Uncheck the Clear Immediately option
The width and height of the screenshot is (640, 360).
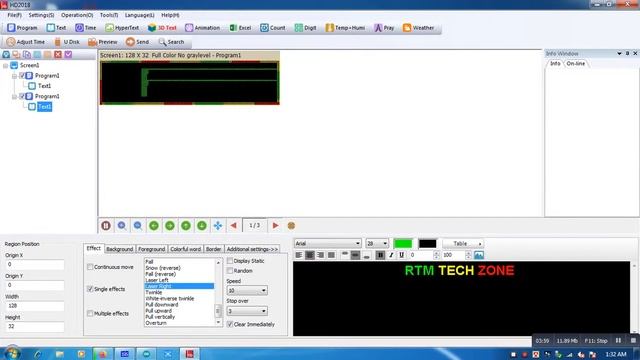(230, 324)
